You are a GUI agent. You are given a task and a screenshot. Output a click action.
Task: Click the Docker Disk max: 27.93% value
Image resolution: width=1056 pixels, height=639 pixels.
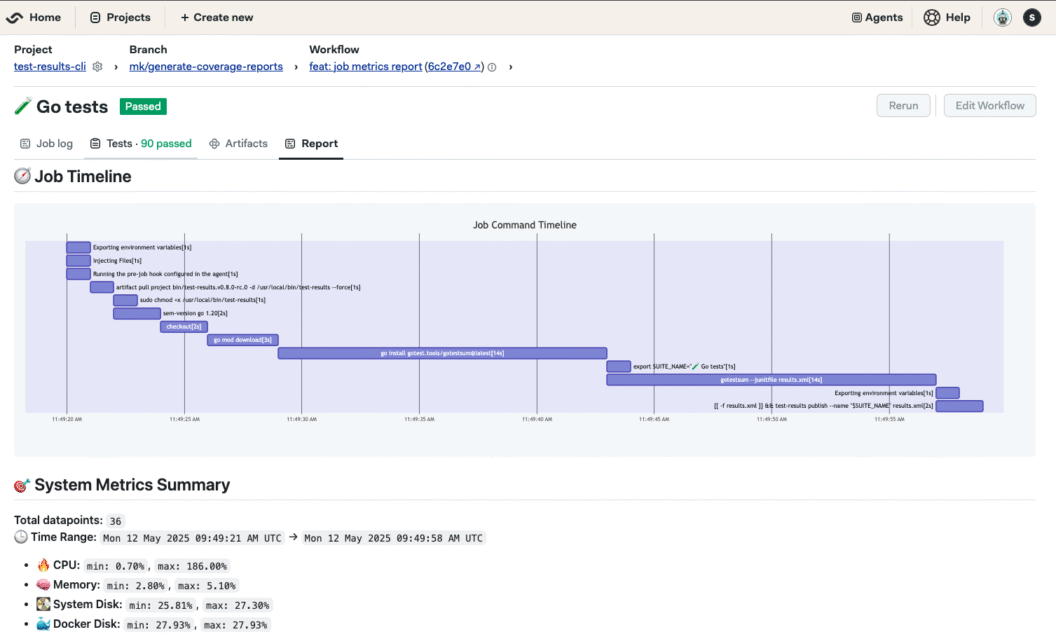click(x=235, y=625)
